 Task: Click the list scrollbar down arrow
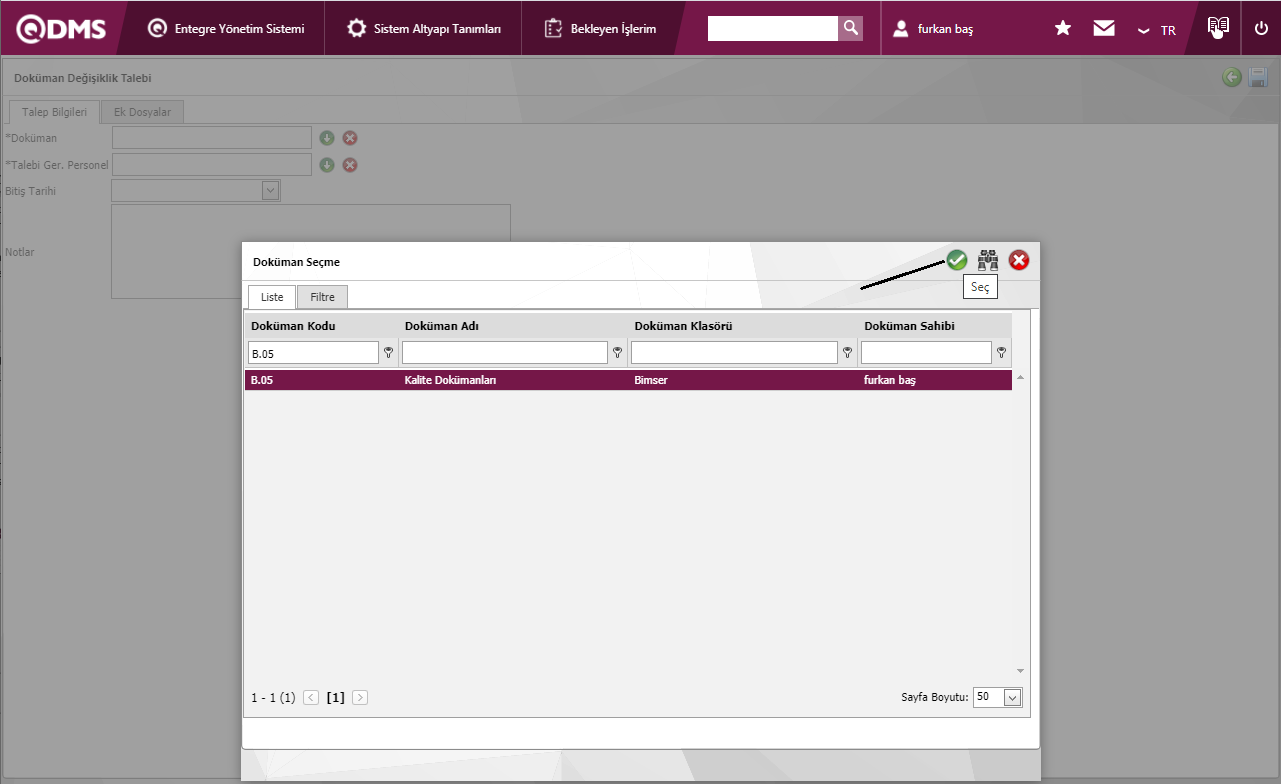pos(1020,670)
